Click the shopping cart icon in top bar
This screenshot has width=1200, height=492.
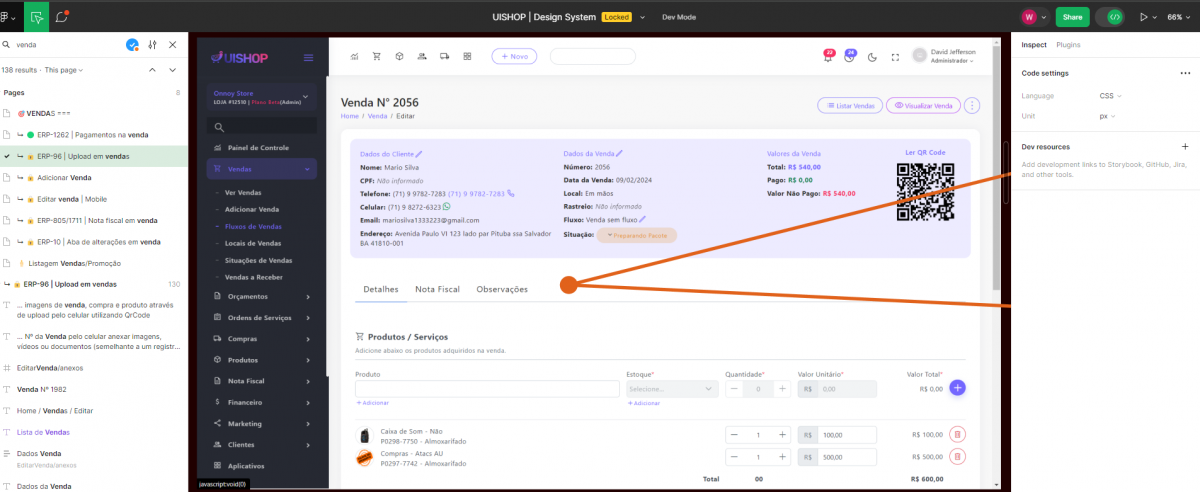point(377,56)
